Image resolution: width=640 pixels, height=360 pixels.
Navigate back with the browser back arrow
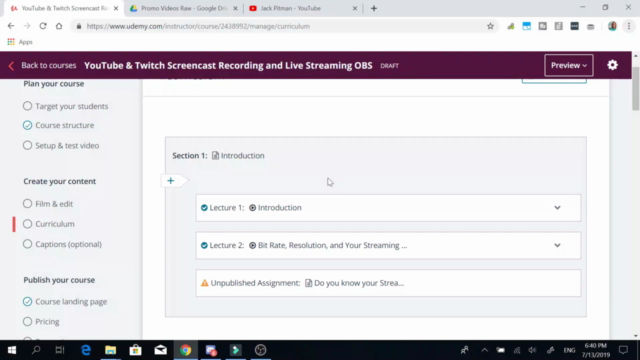click(x=11, y=26)
